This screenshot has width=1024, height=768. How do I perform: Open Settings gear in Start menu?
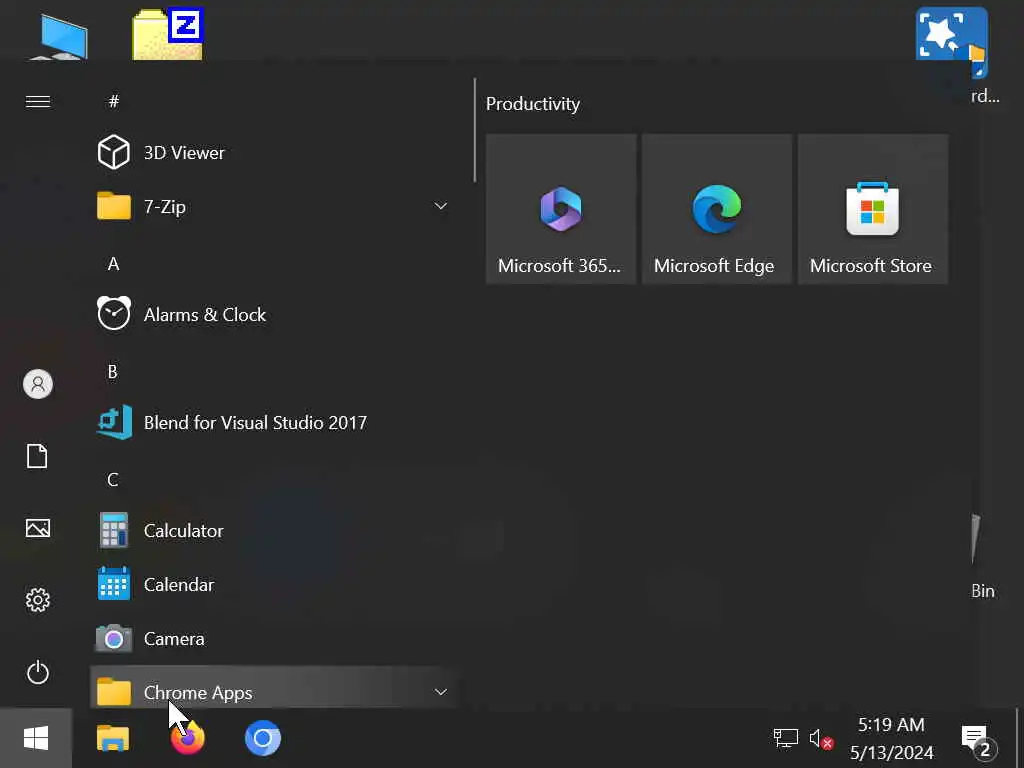pyautogui.click(x=38, y=600)
